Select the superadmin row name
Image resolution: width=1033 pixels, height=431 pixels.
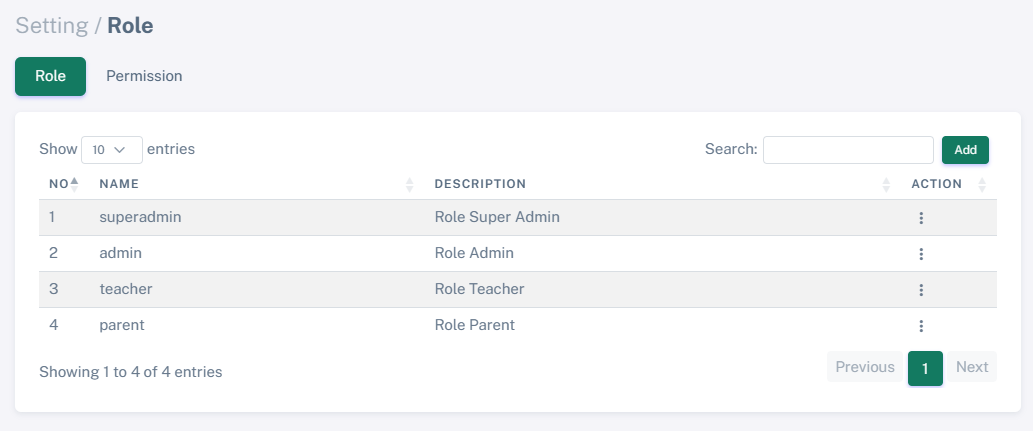(140, 217)
